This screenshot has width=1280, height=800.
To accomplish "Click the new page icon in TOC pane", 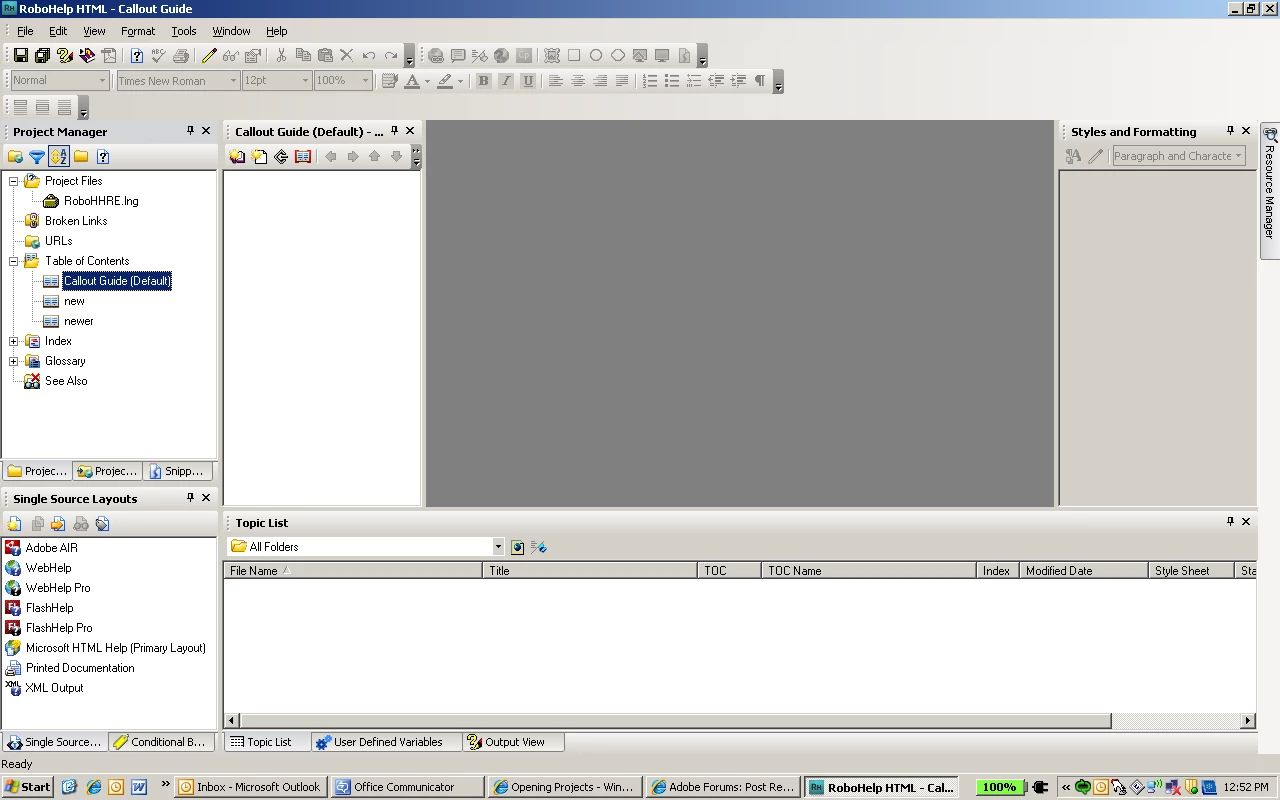I will pos(259,157).
